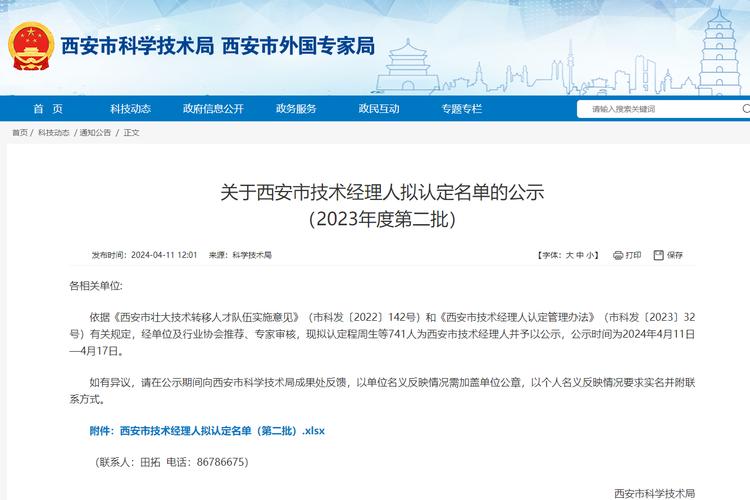The height and width of the screenshot is (500, 750).
Task: Open the 政府信息公开 navigation item
Action: tap(213, 109)
